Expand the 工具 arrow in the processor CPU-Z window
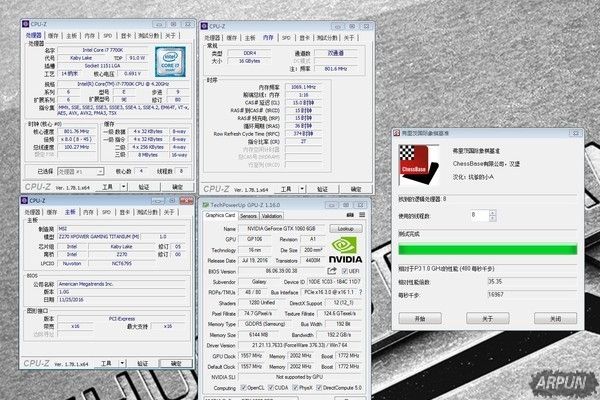Image resolution: width=600 pixels, height=400 pixels. pos(124,187)
